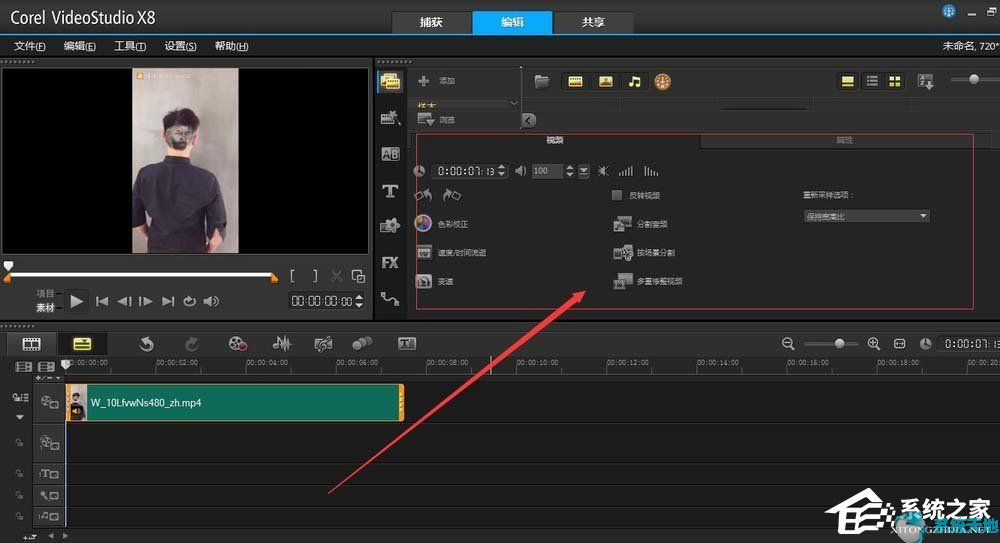Open the Record/Capture option icon
This screenshot has height=543, width=1000.
[x=238, y=344]
